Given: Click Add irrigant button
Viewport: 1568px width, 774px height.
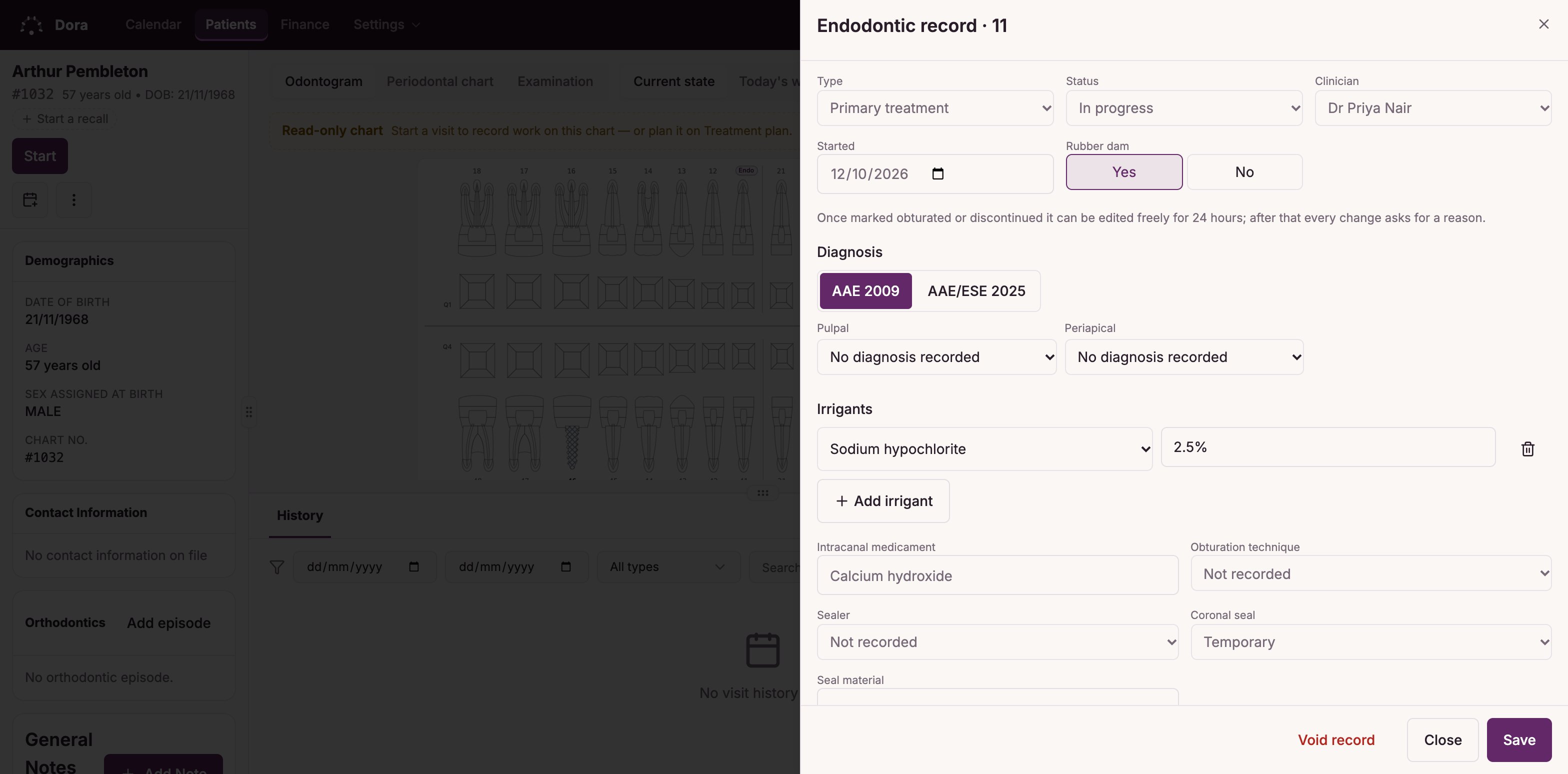Looking at the screenshot, I should click(x=882, y=501).
